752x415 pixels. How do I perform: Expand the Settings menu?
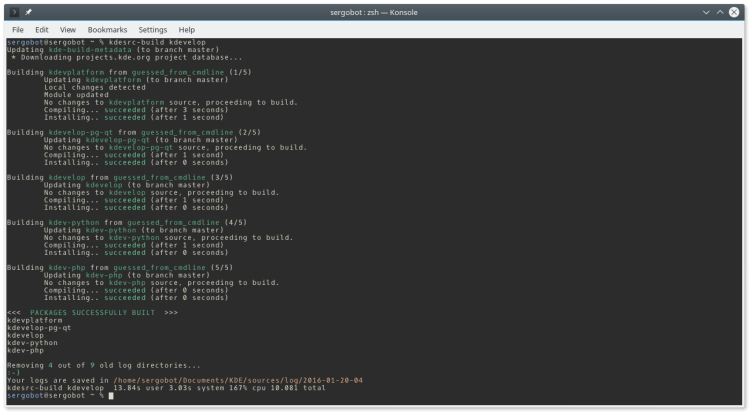click(x=153, y=30)
